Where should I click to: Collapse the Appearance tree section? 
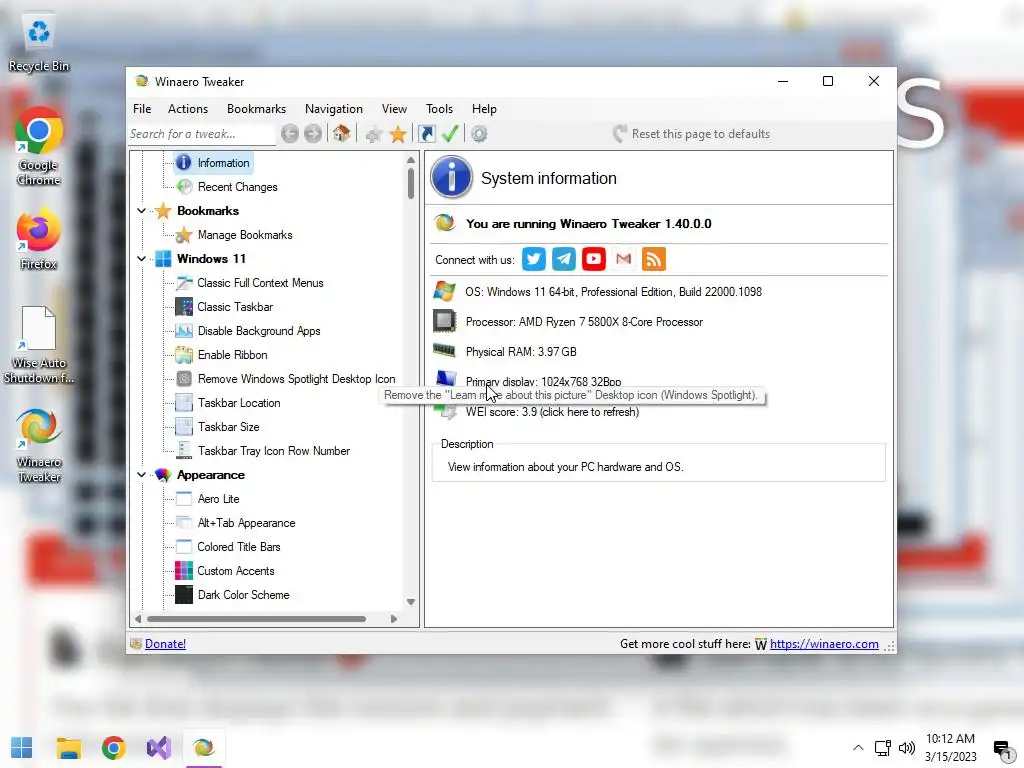pyautogui.click(x=141, y=475)
